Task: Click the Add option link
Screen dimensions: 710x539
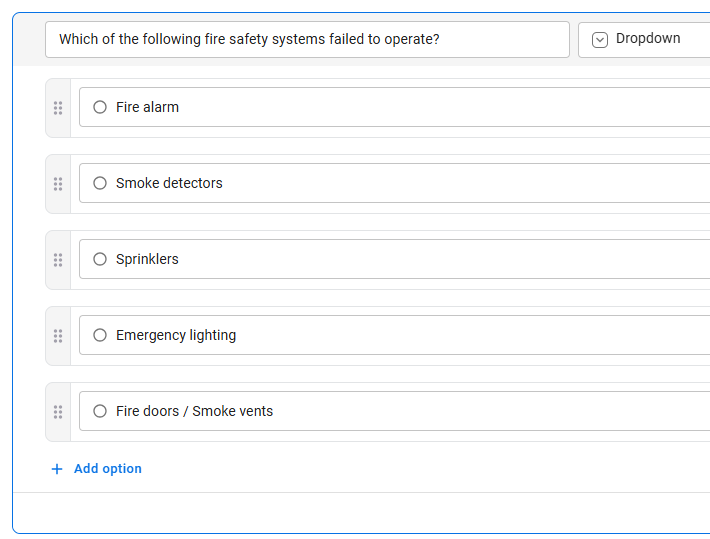Action: pos(108,469)
